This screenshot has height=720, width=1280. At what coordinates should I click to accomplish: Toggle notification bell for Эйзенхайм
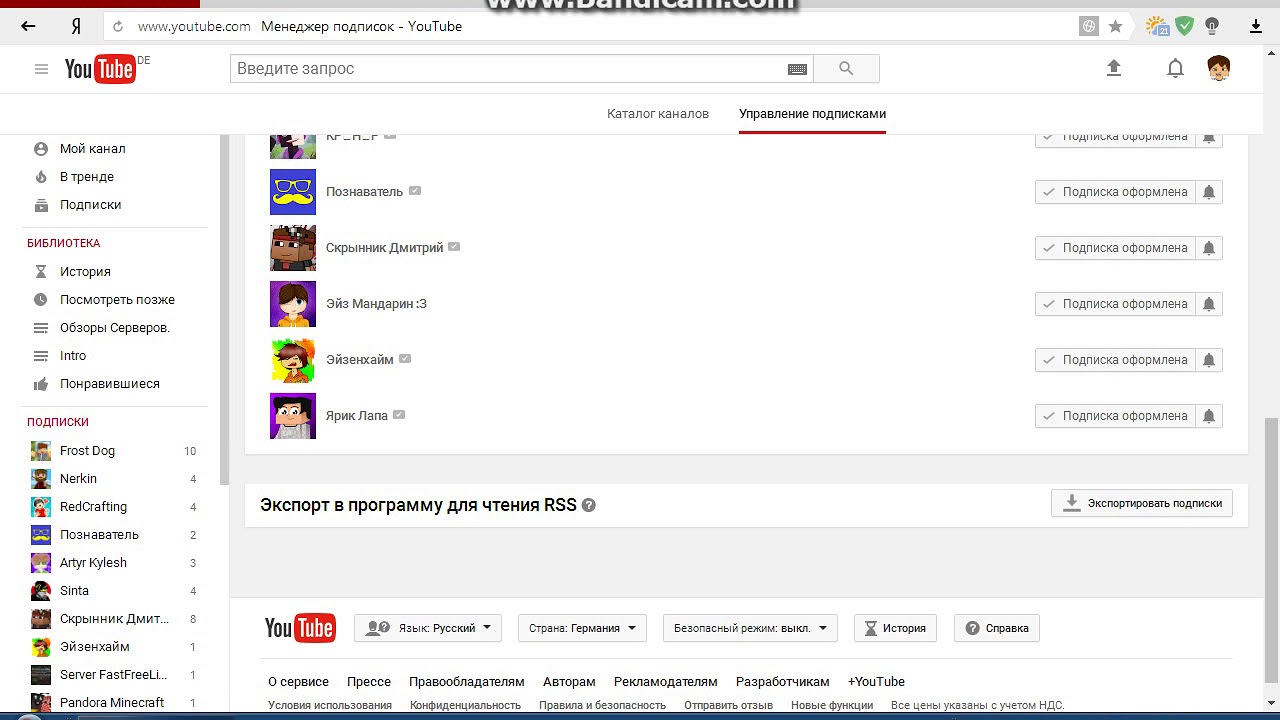pos(1209,360)
